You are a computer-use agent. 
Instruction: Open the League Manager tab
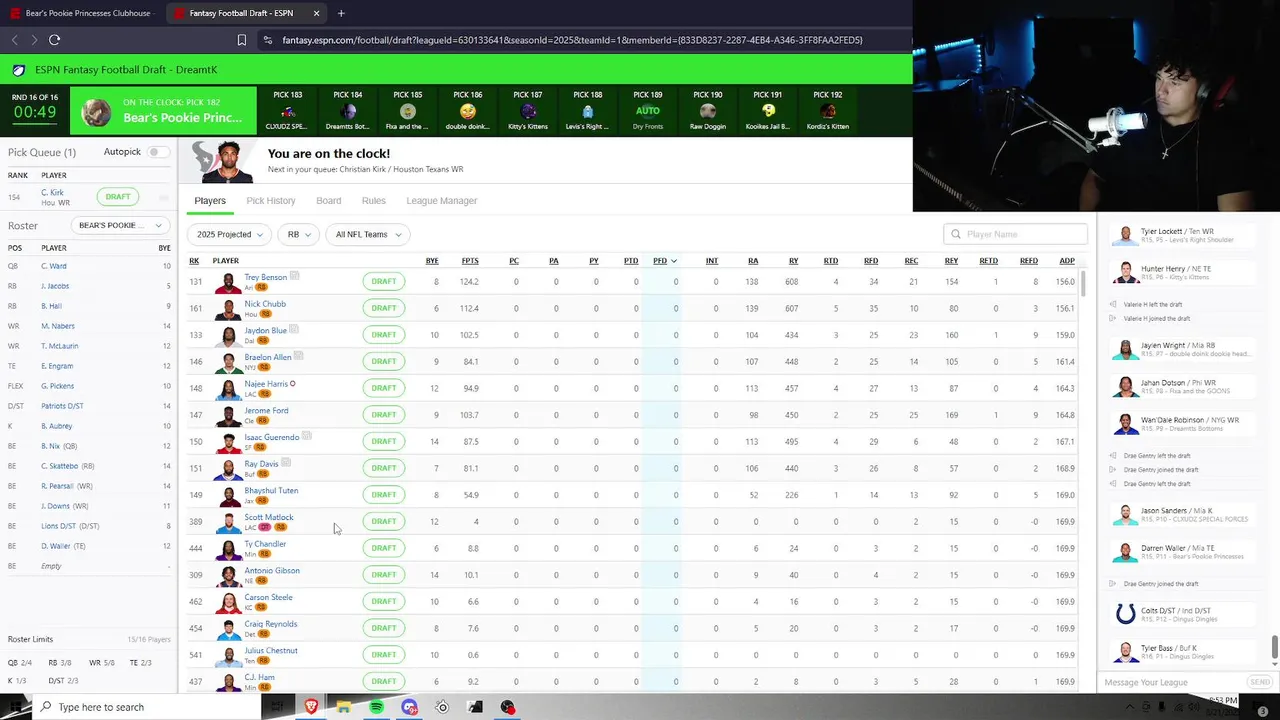coord(441,201)
